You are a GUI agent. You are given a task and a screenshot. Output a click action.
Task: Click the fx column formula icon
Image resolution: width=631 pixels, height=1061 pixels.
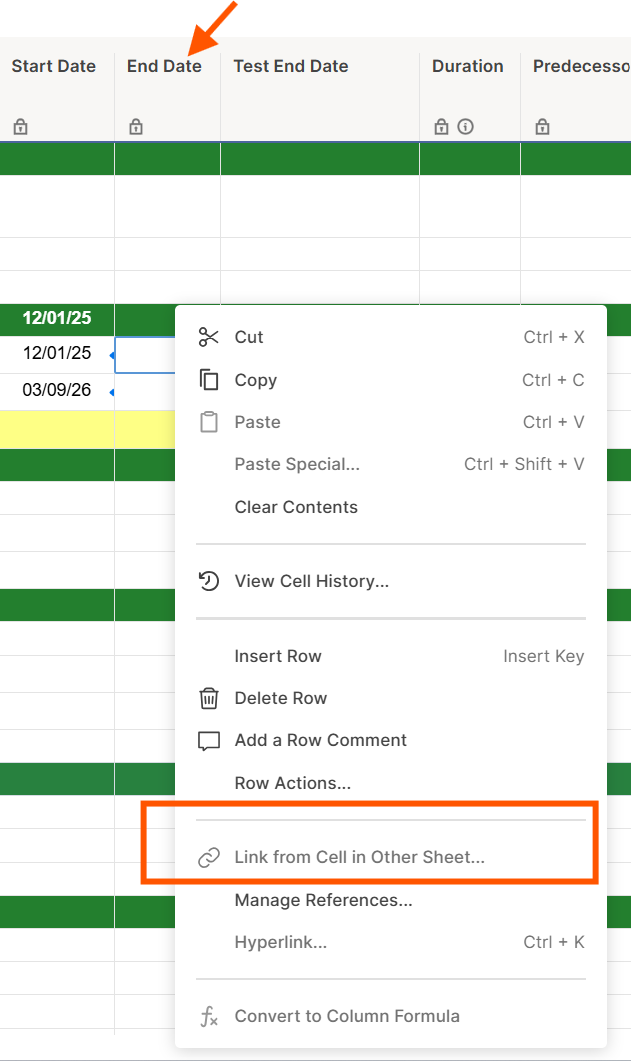(x=209, y=1017)
